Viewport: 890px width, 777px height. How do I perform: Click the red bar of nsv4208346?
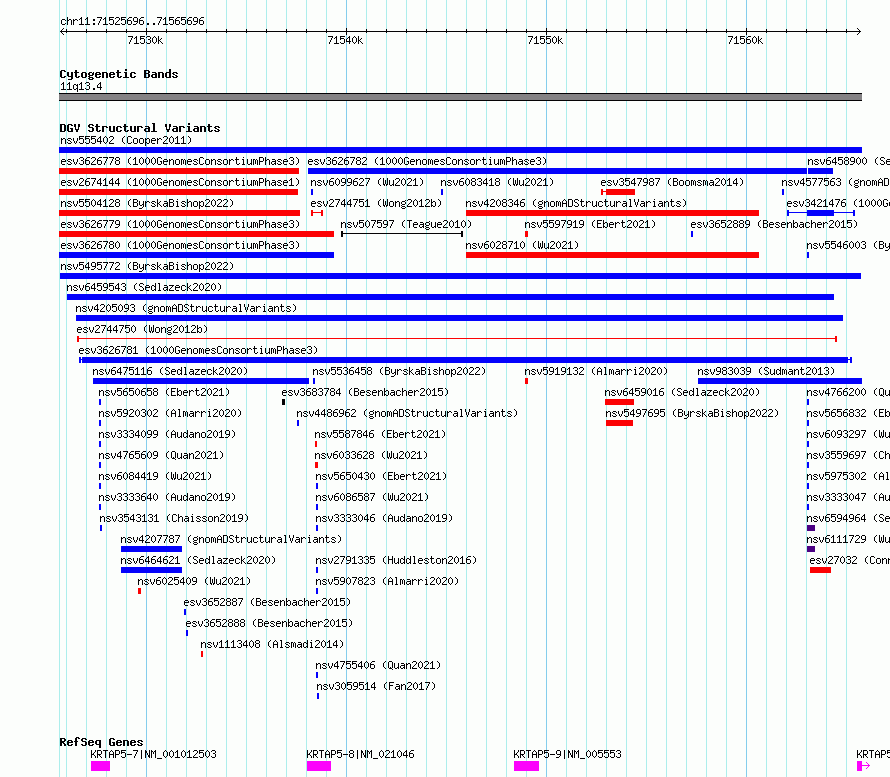pyautogui.click(x=612, y=213)
